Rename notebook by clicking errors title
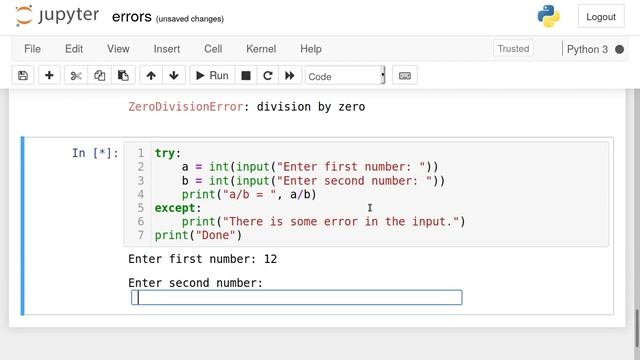Screen dimensions: 640x360 [131, 17]
